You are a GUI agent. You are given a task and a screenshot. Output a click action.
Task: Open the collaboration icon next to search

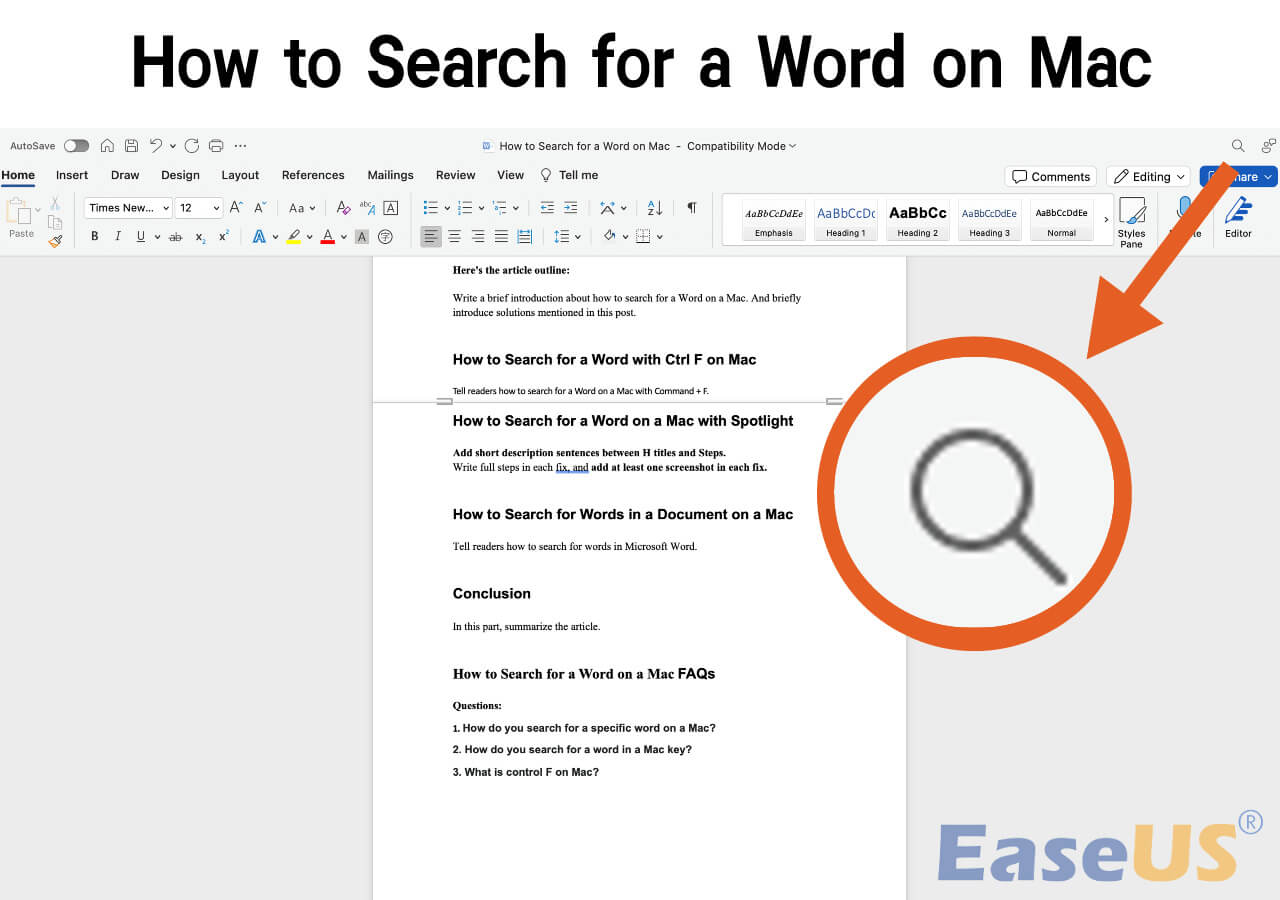point(1269,146)
